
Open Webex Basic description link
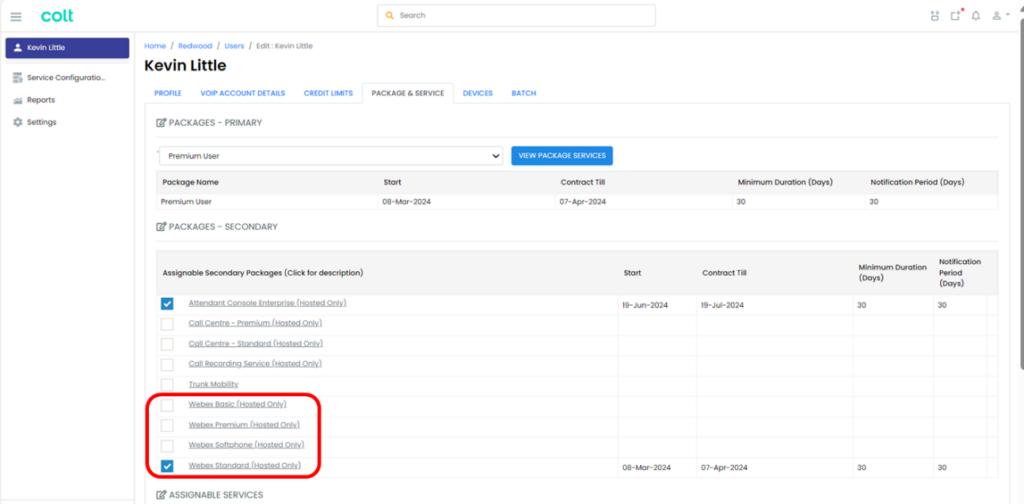click(x=237, y=404)
